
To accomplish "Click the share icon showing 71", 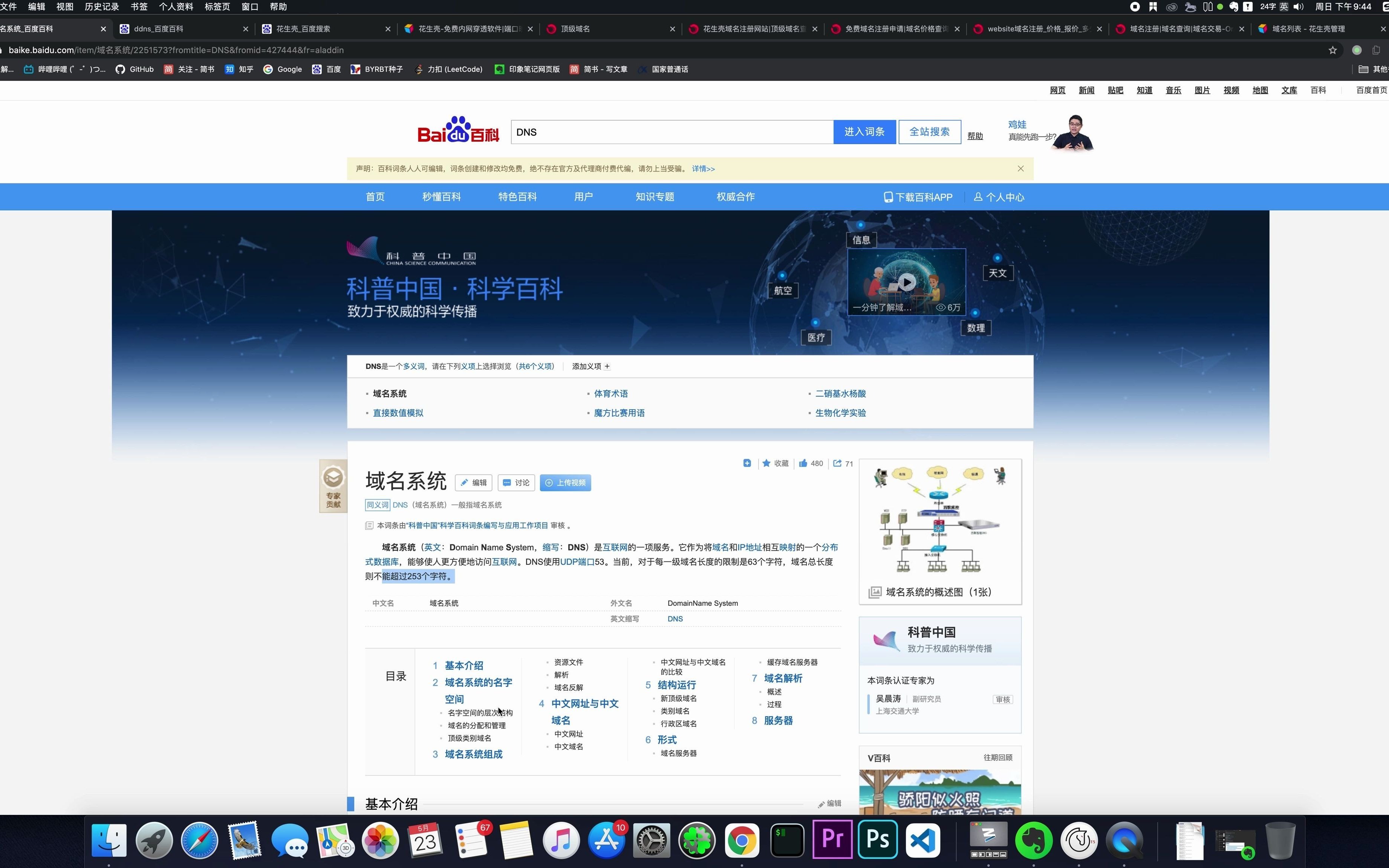I will (x=837, y=463).
